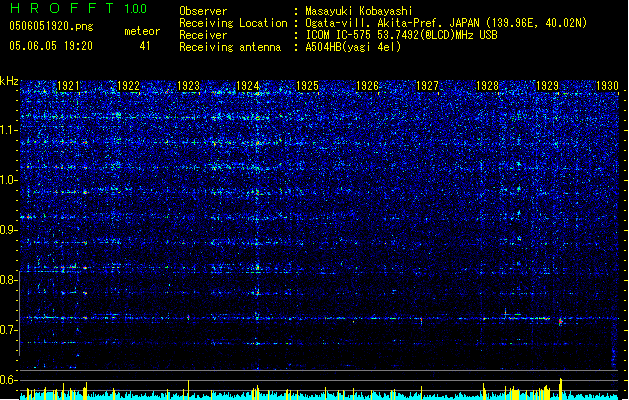Image resolution: width=629 pixels, height=400 pixels.
Task: Click the 'meteor' label
Action: [x=142, y=31]
